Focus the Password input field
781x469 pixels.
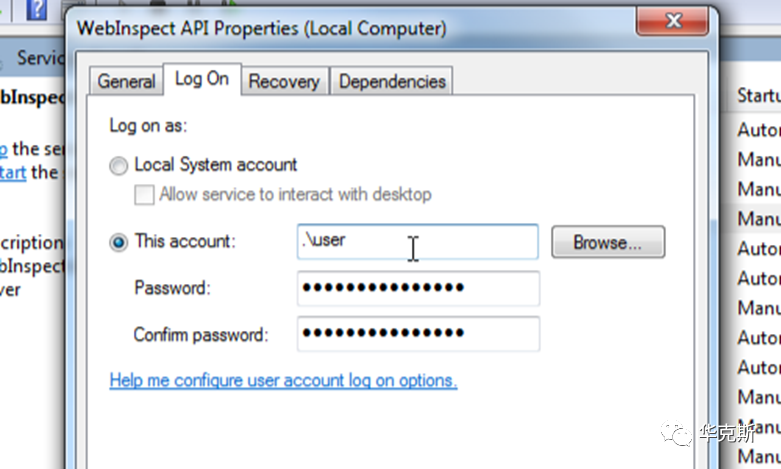[417, 288]
